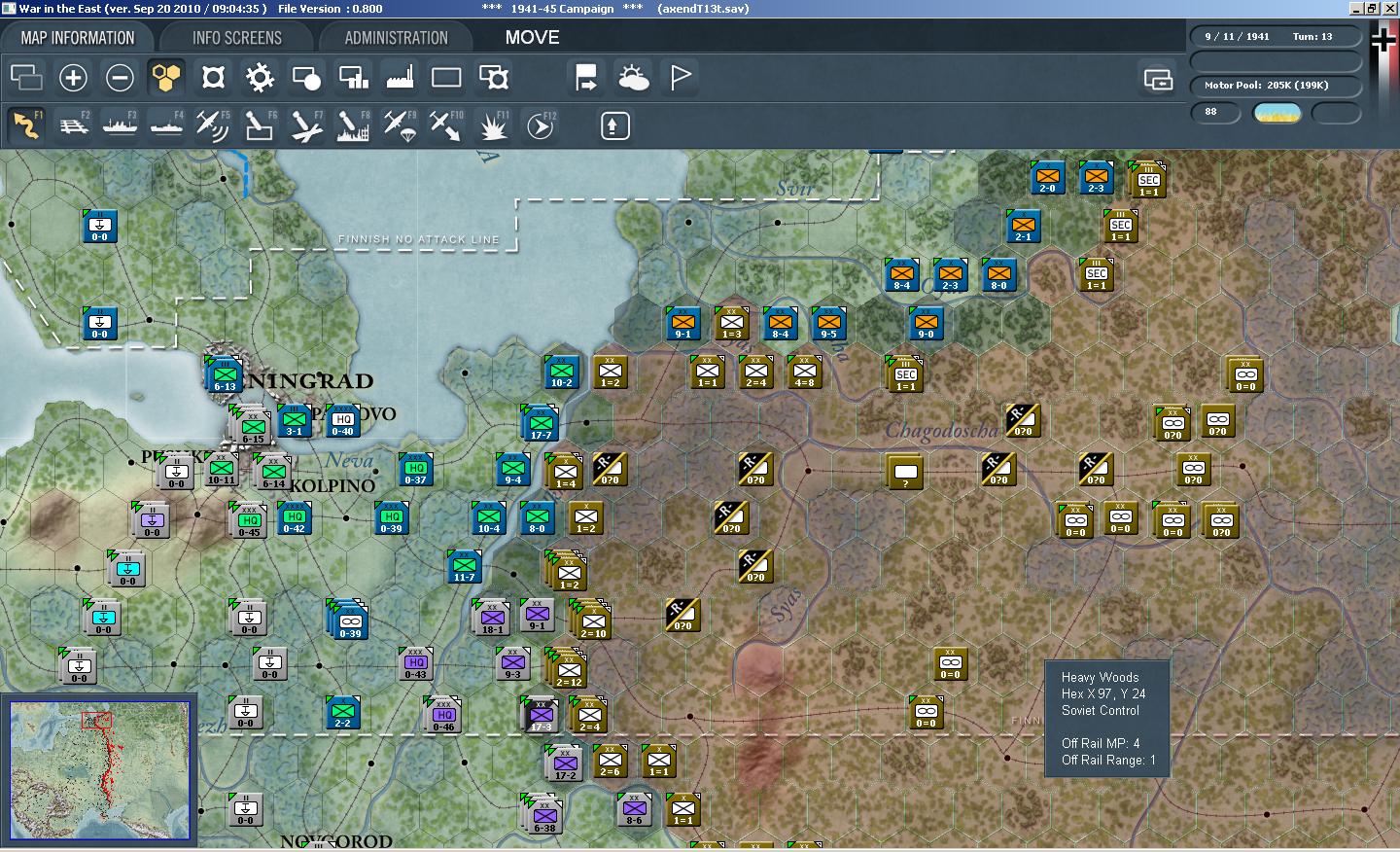Click the F12 circled arrow icon
Viewport: 1400px width, 852px height.
(540, 125)
